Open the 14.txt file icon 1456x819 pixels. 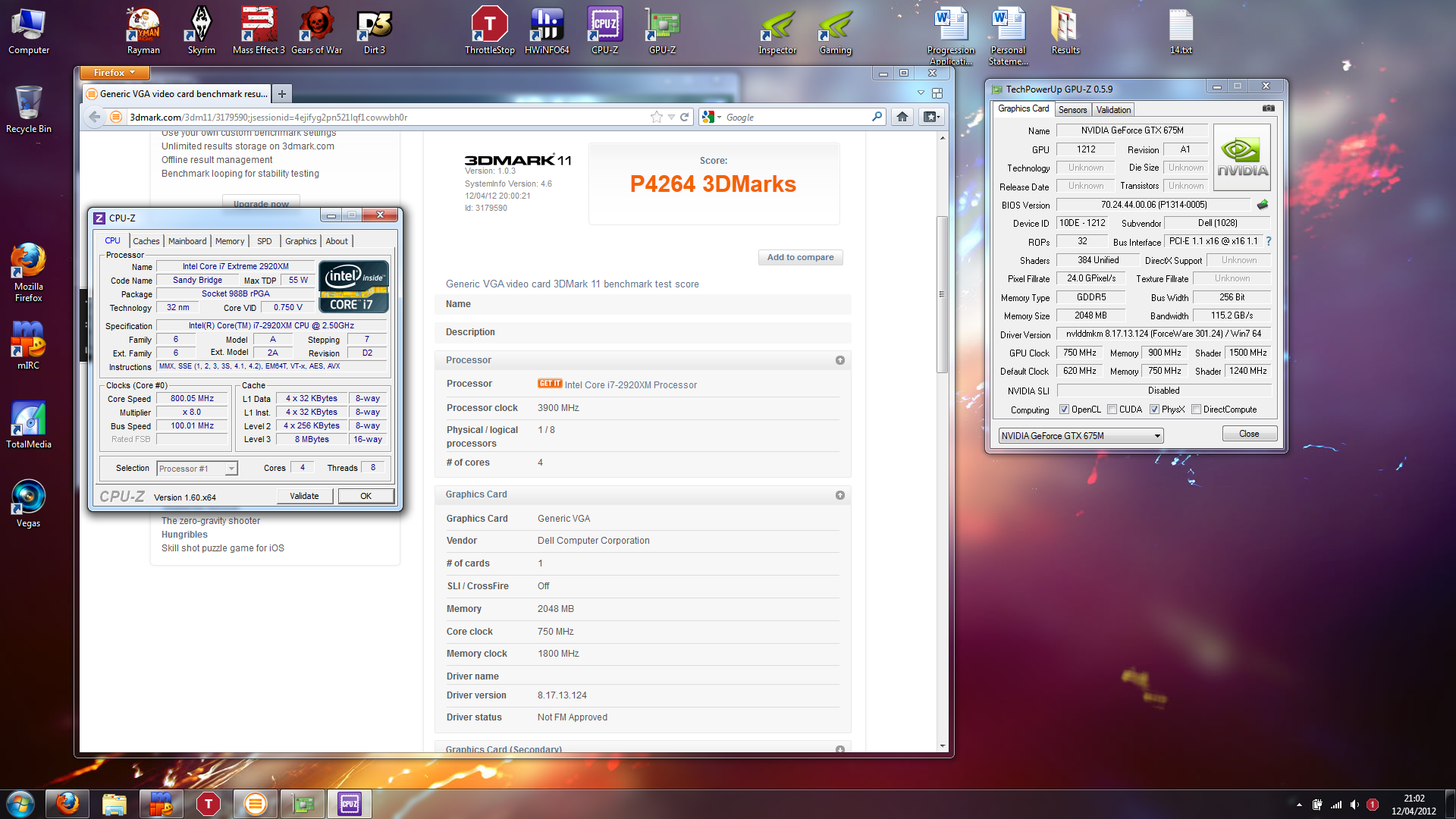[x=1181, y=30]
